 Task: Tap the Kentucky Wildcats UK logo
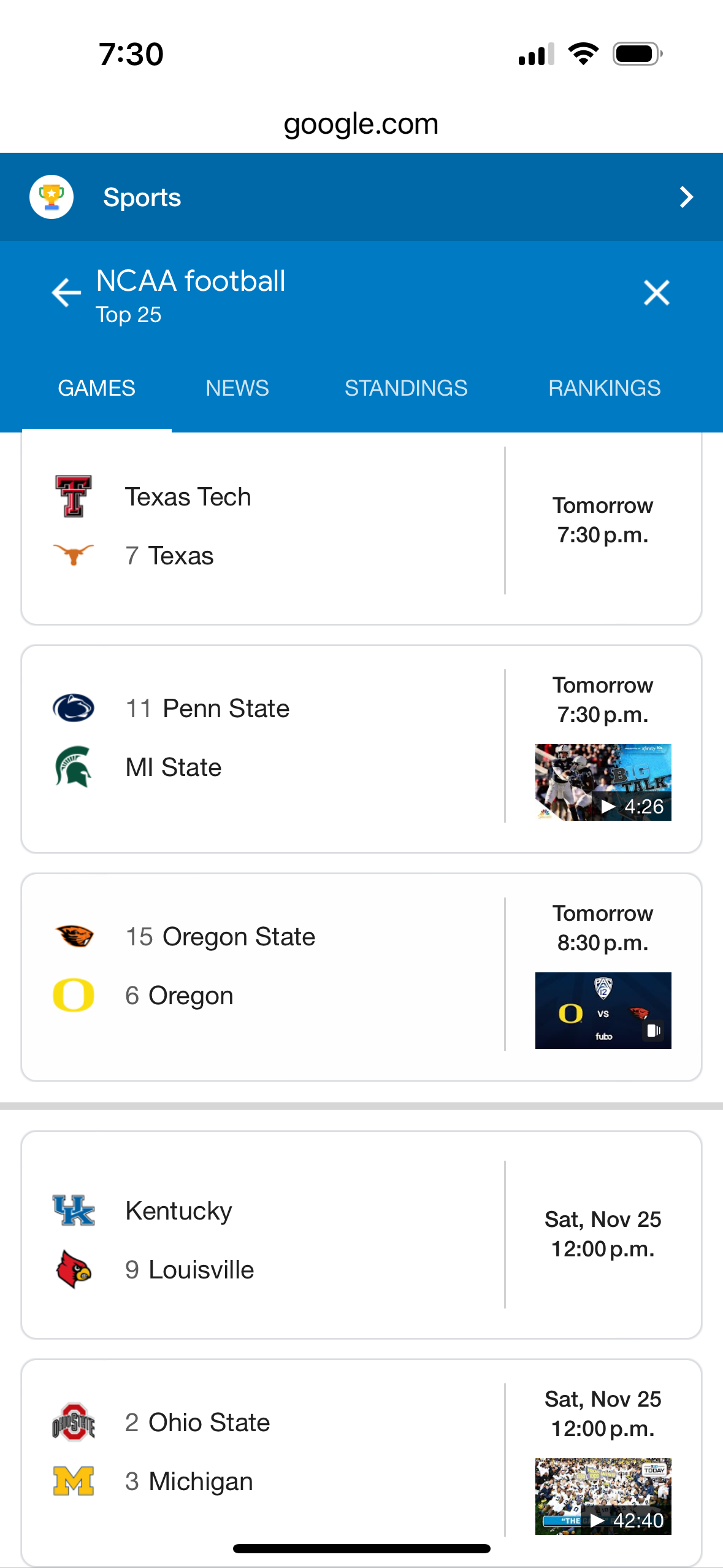74,1210
